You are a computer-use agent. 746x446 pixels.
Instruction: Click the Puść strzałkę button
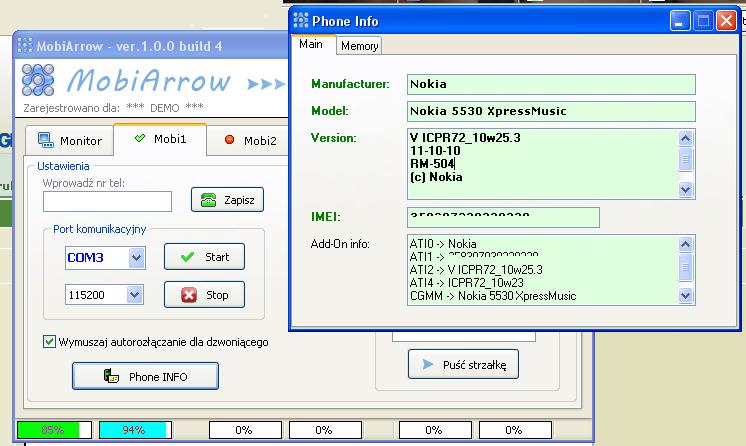[463, 364]
